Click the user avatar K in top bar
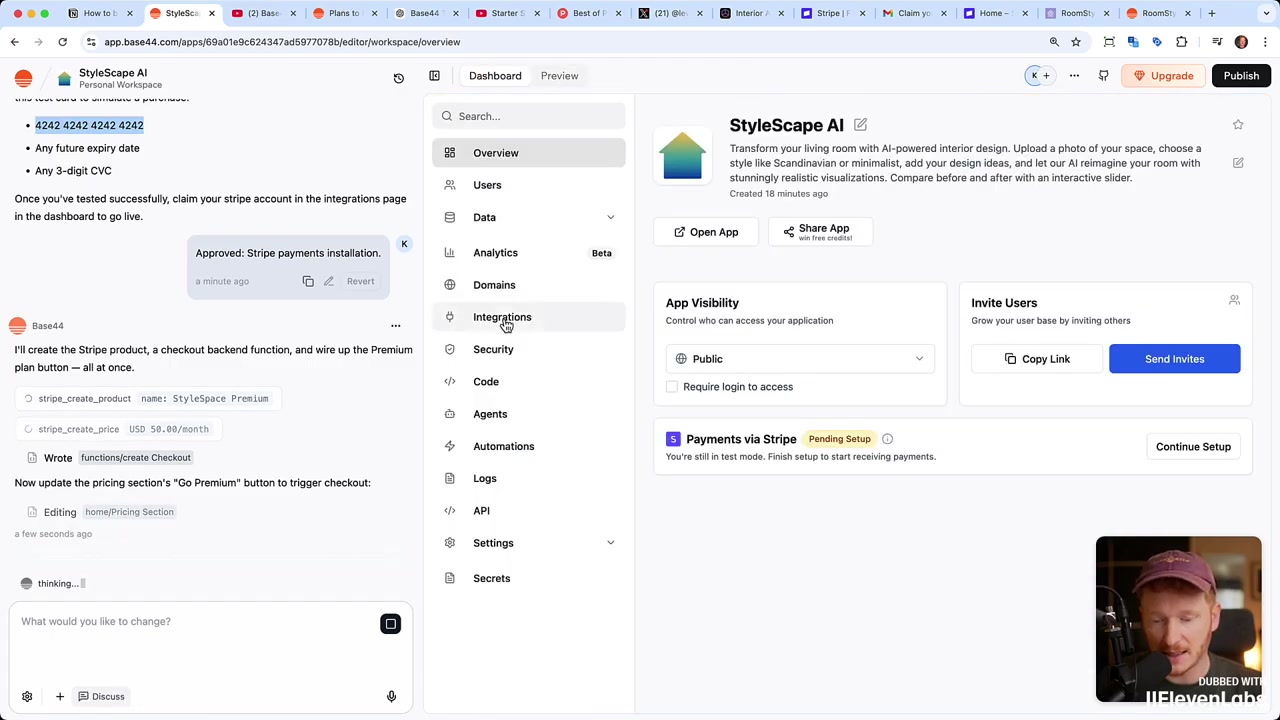Screen dimensions: 1280x720 click(x=1034, y=76)
